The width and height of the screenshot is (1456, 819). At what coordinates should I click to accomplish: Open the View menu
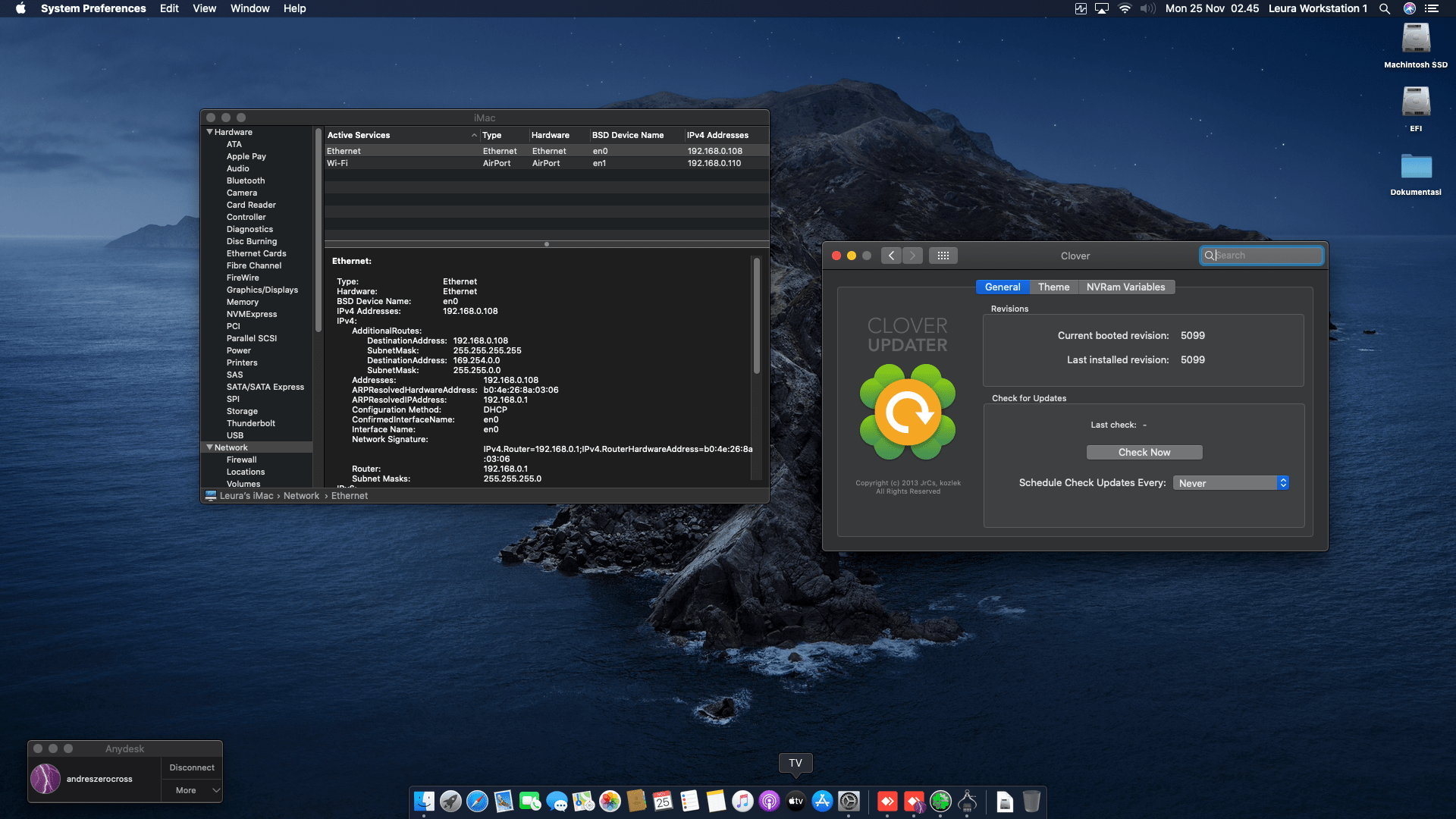204,8
